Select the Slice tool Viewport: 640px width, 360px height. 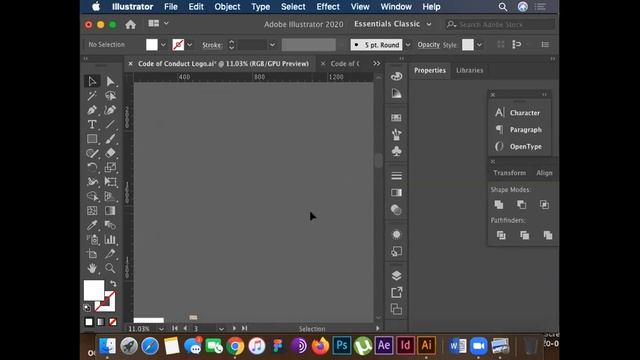click(110, 254)
